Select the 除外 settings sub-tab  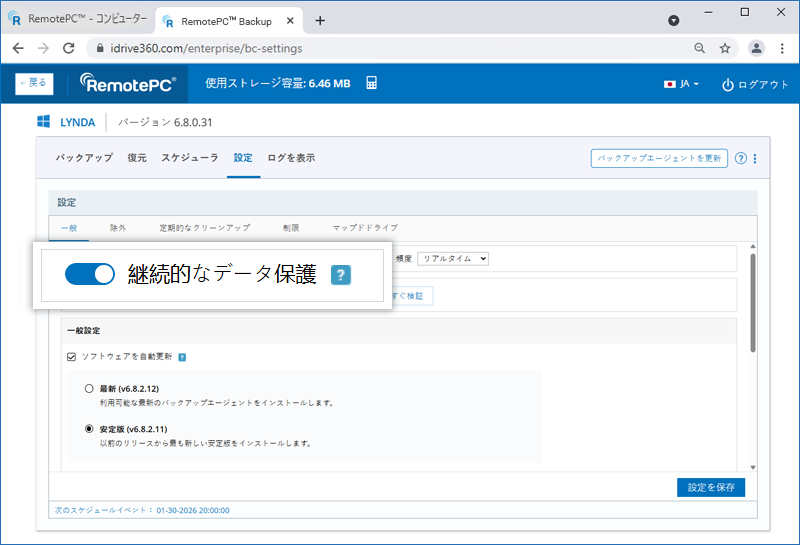coord(118,228)
